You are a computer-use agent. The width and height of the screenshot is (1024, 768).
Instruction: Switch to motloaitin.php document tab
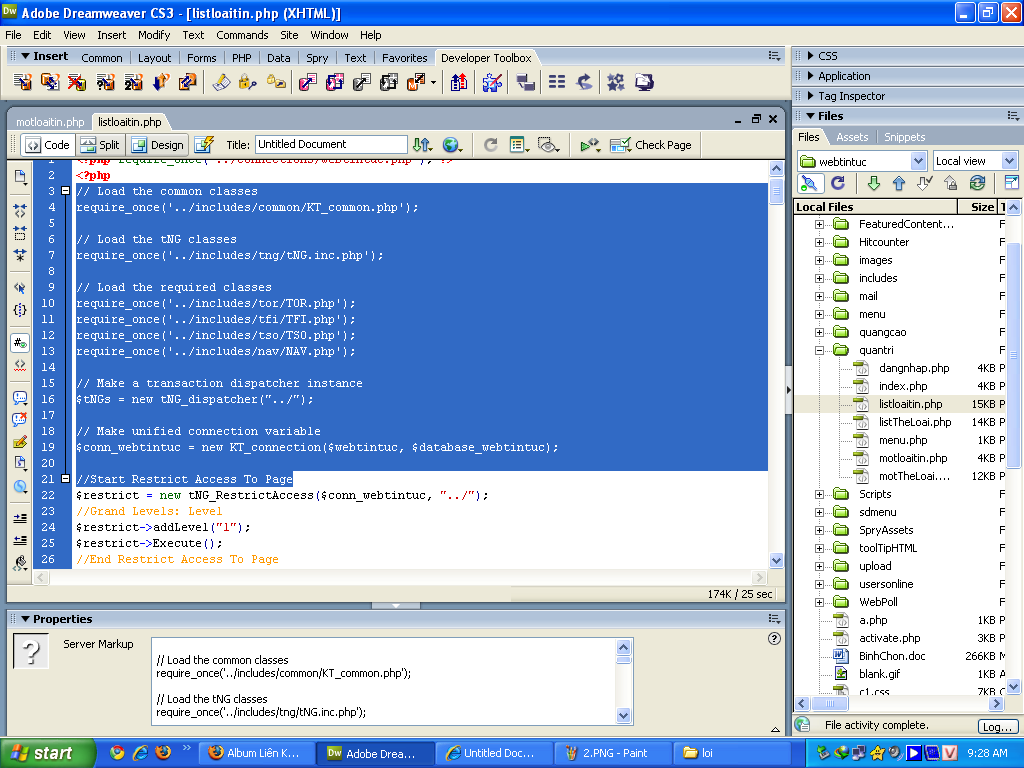point(50,122)
